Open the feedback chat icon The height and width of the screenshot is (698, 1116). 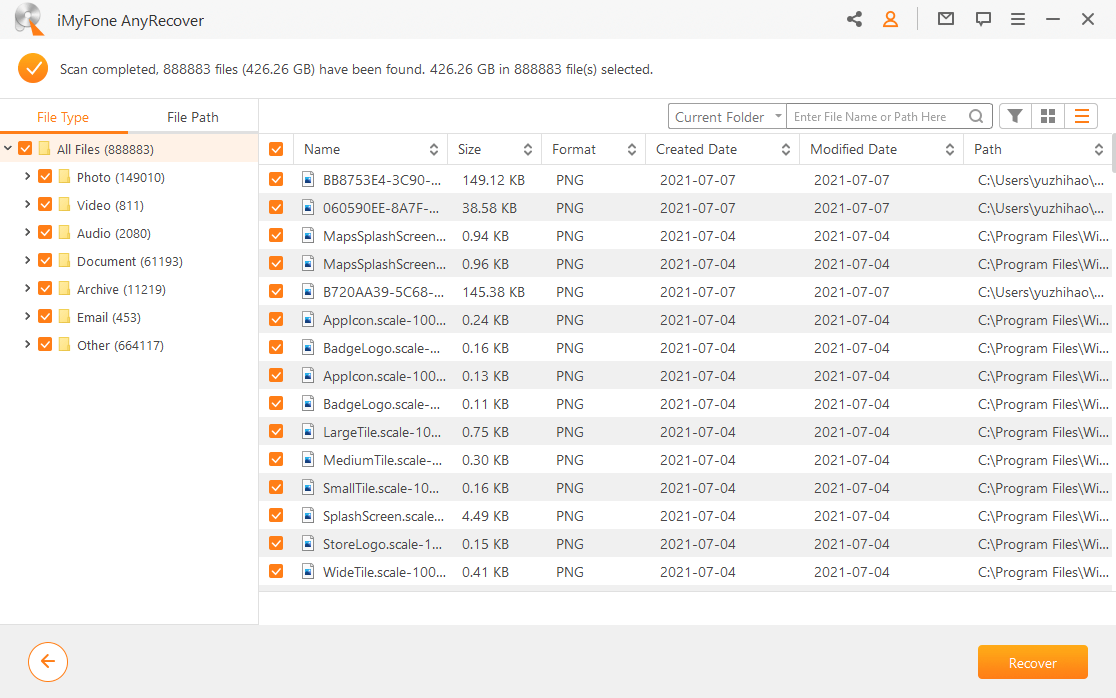[983, 19]
